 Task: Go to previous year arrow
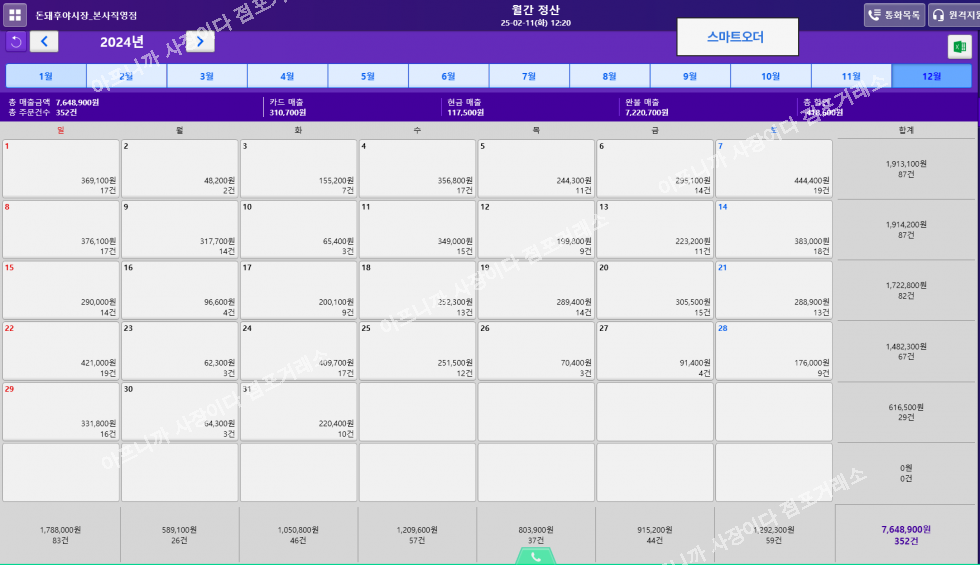click(x=44, y=41)
